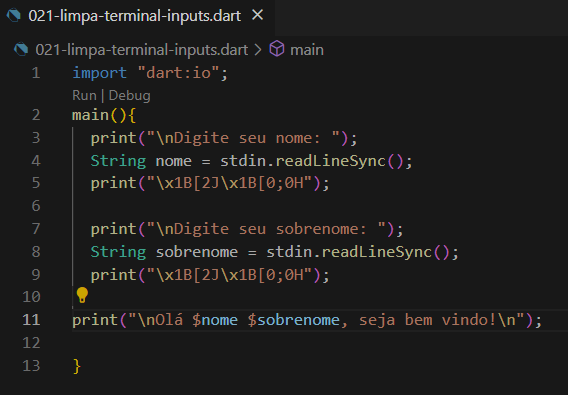Click line number 1 in the gutter
The width and height of the screenshot is (568, 395).
point(36,73)
